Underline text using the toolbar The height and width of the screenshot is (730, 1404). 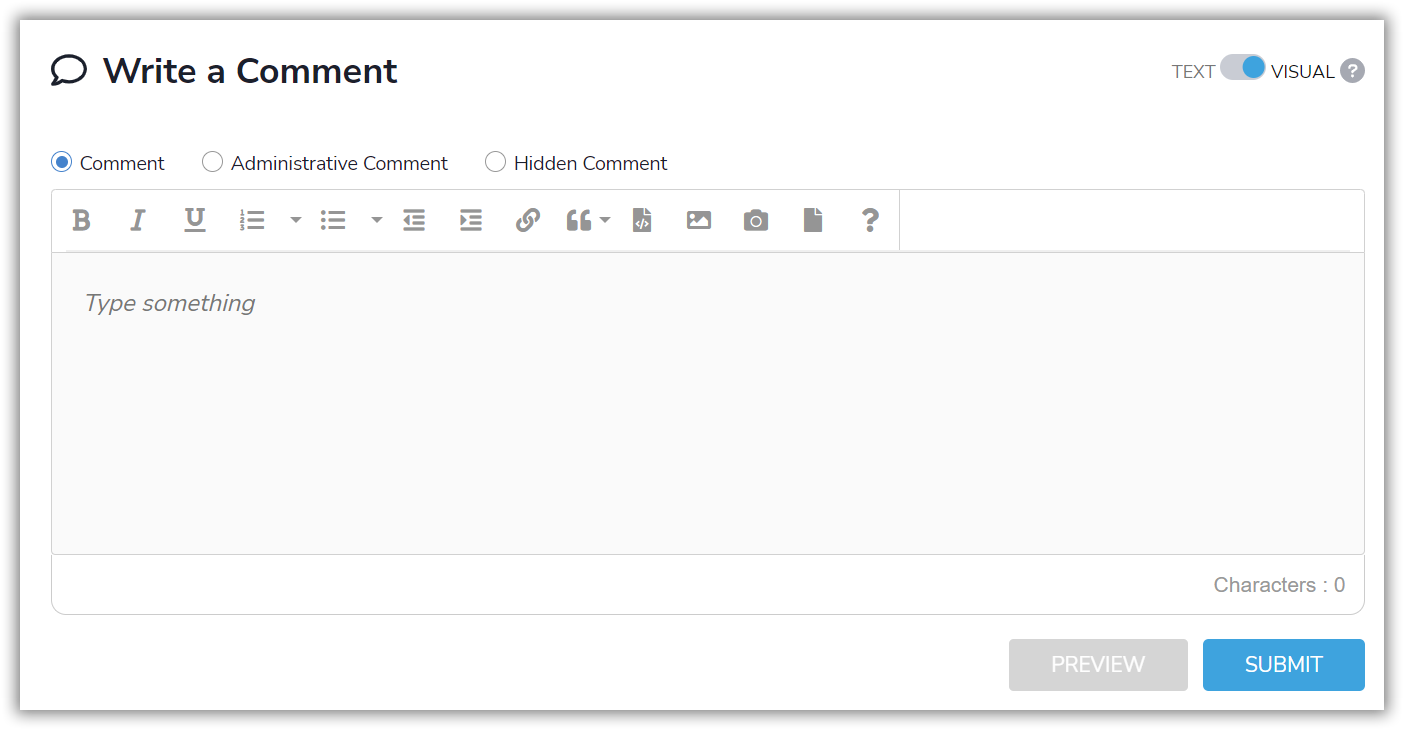point(194,220)
